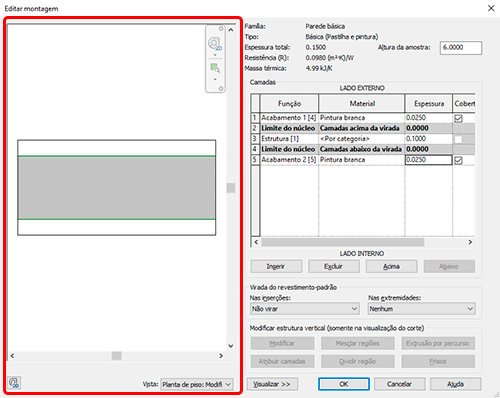Screen dimensions: 500x398
Task: Click the preview scroll down arrow
Action: (231, 346)
